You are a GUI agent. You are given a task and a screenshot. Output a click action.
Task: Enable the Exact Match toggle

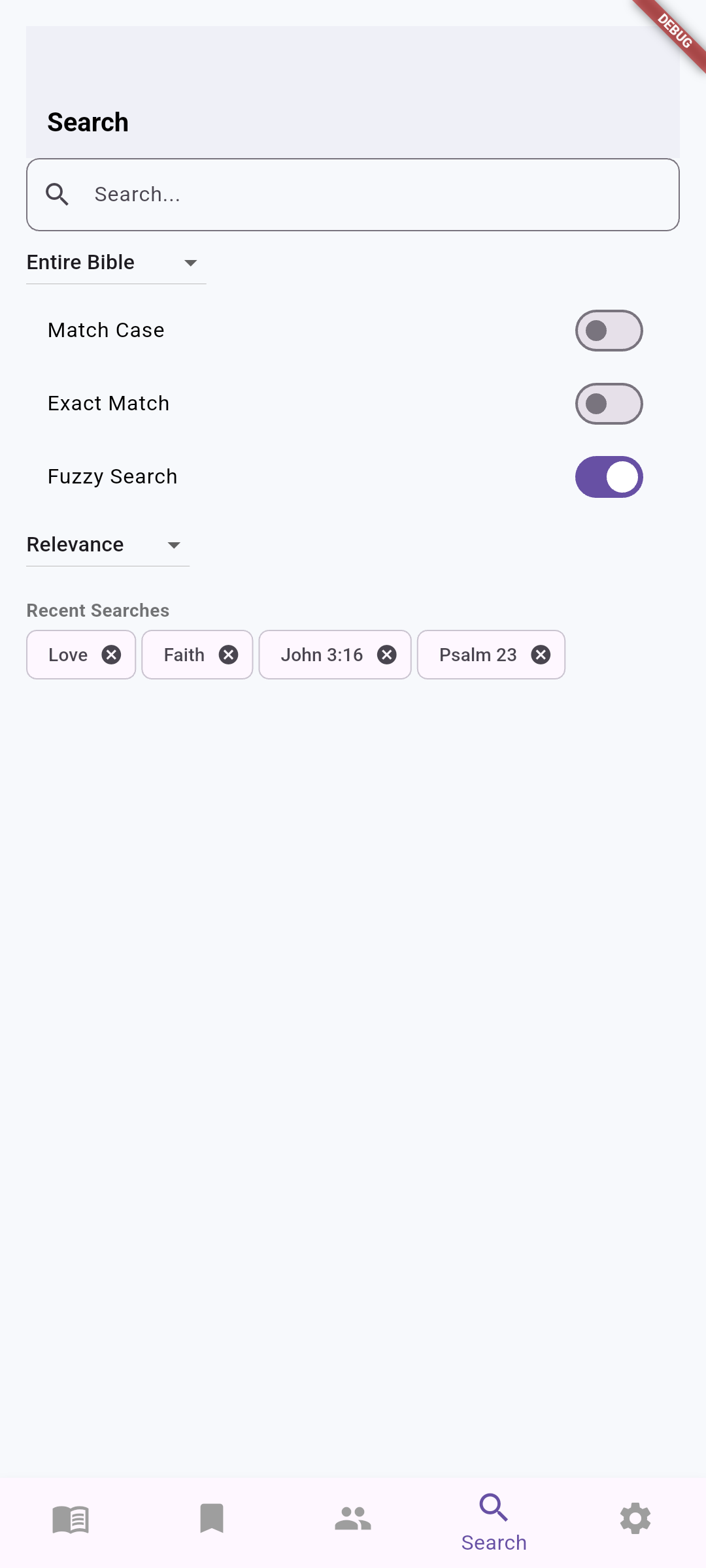pos(609,403)
